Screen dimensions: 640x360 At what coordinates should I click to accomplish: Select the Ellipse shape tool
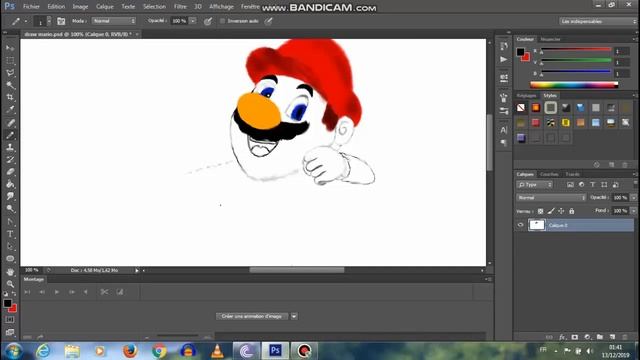[x=10, y=259]
